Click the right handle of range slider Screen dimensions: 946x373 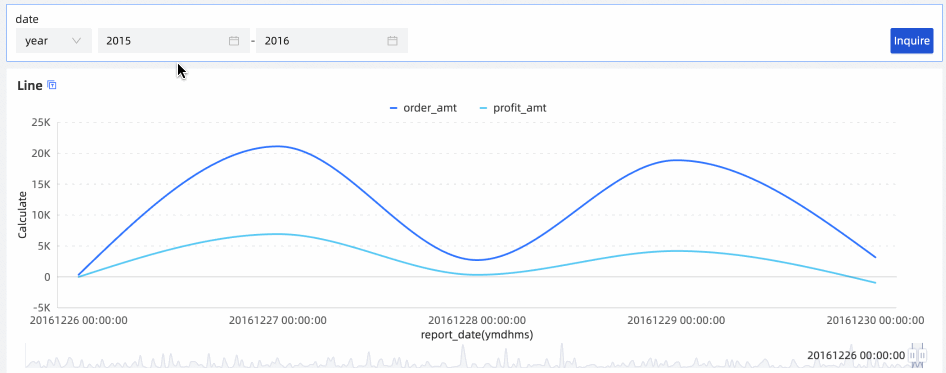point(922,355)
